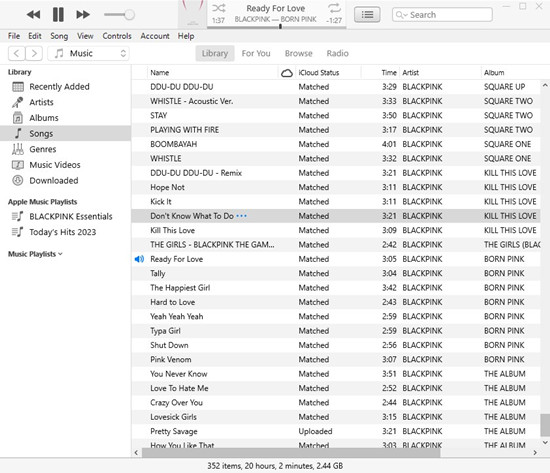Open Artists in the sidebar

pos(66,102)
